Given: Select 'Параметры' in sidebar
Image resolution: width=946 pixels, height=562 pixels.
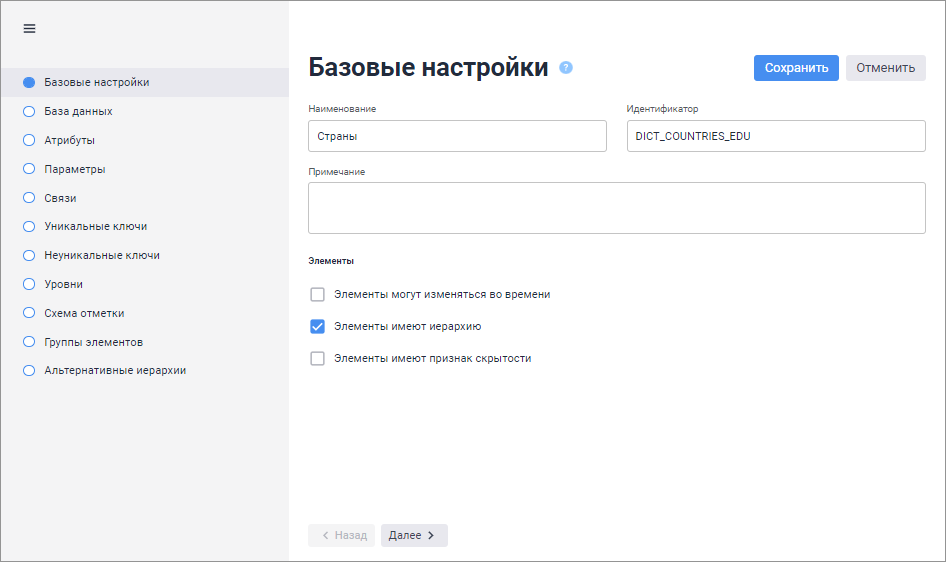Looking at the screenshot, I should coord(75,169).
